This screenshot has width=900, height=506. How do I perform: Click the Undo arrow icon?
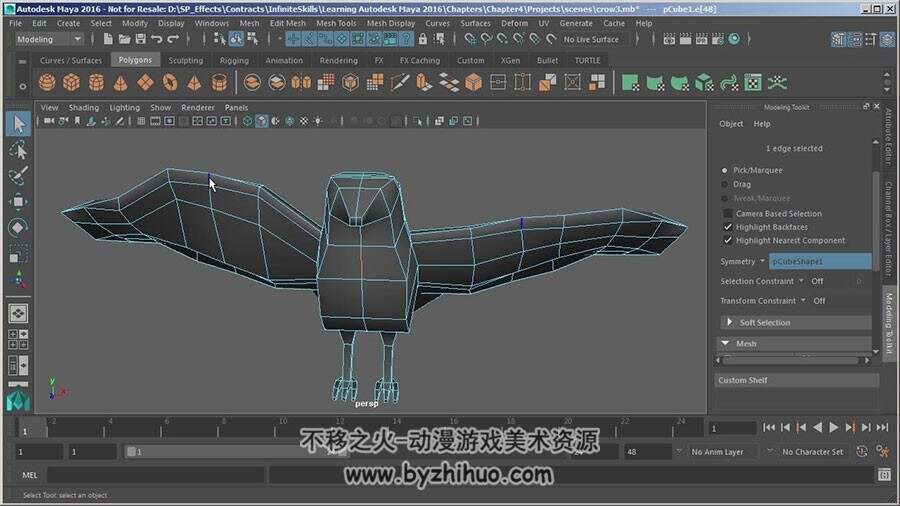156,39
